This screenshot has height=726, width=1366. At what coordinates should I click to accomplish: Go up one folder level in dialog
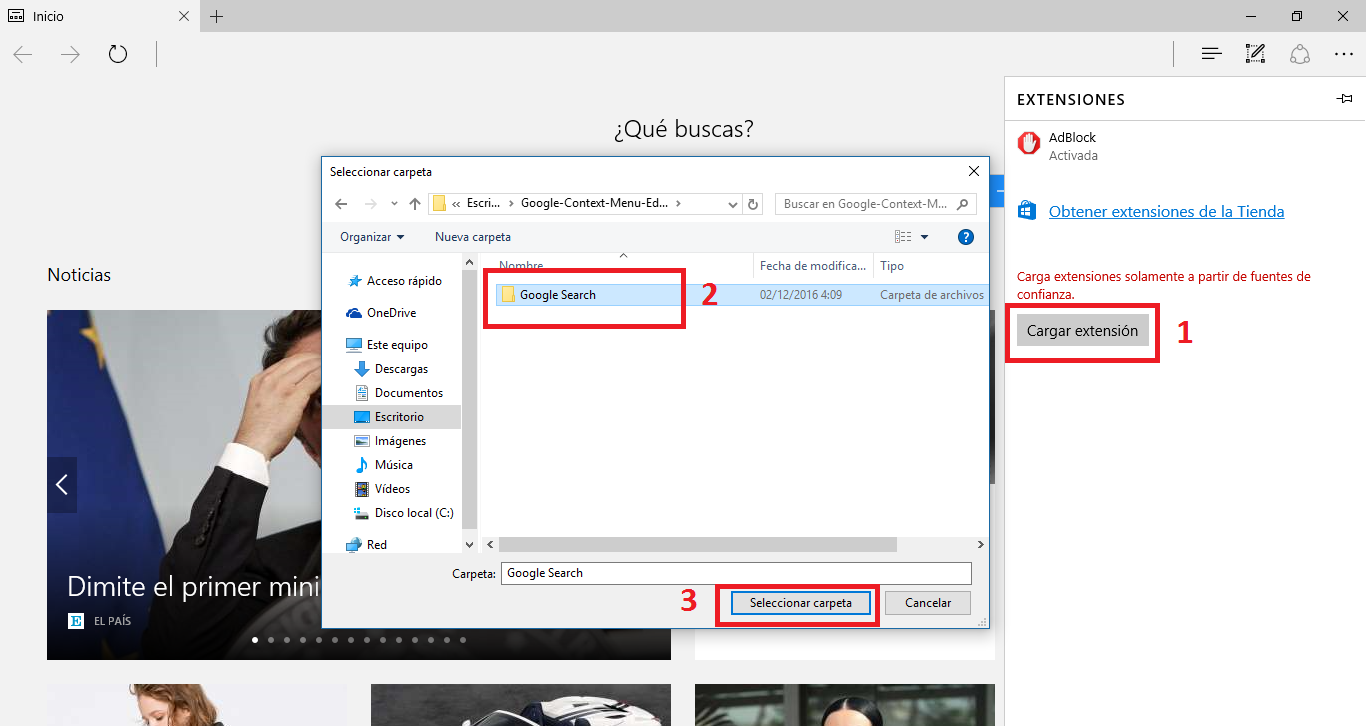click(415, 204)
